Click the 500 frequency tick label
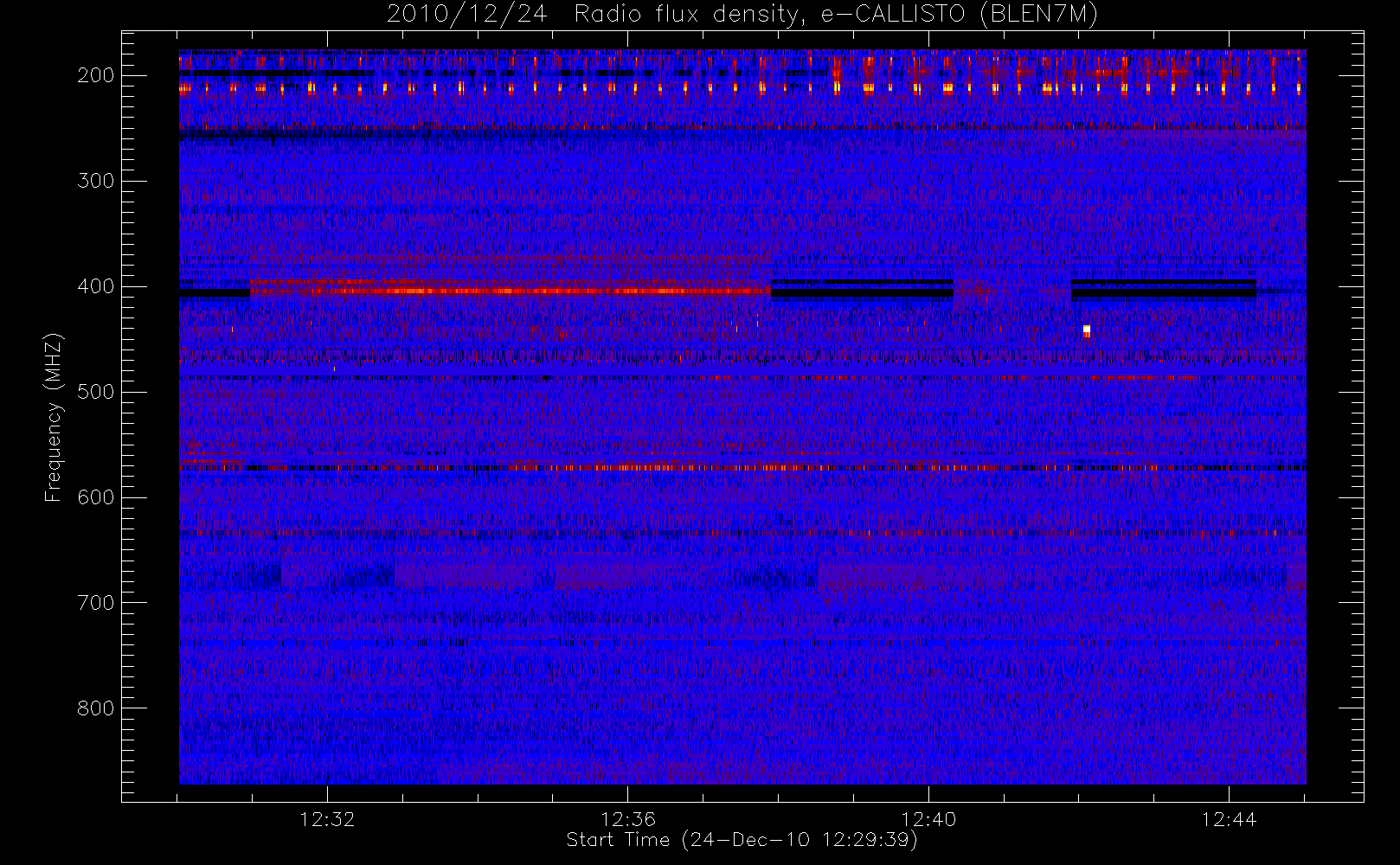The width and height of the screenshot is (1400, 865). (x=96, y=392)
